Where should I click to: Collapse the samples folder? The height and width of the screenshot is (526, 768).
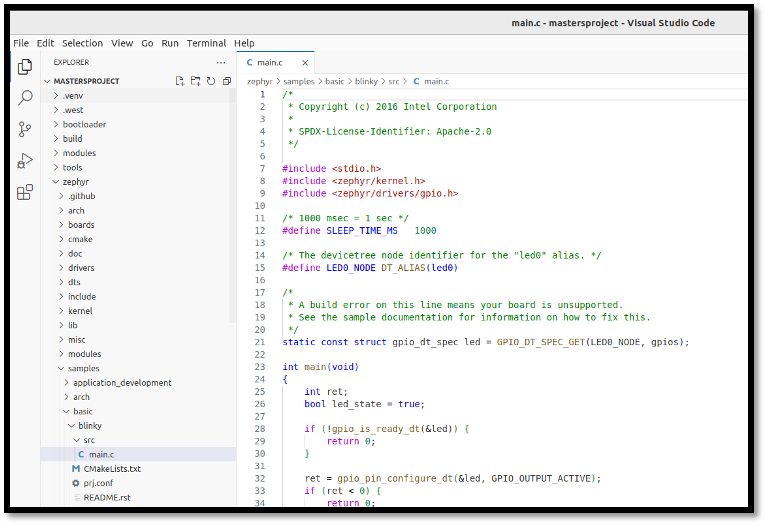(x=138, y=368)
